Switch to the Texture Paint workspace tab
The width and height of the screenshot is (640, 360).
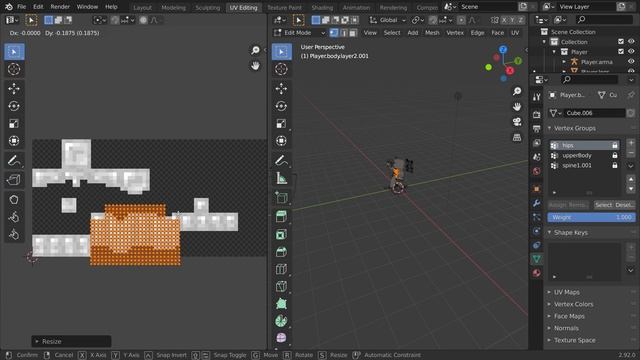coord(284,7)
